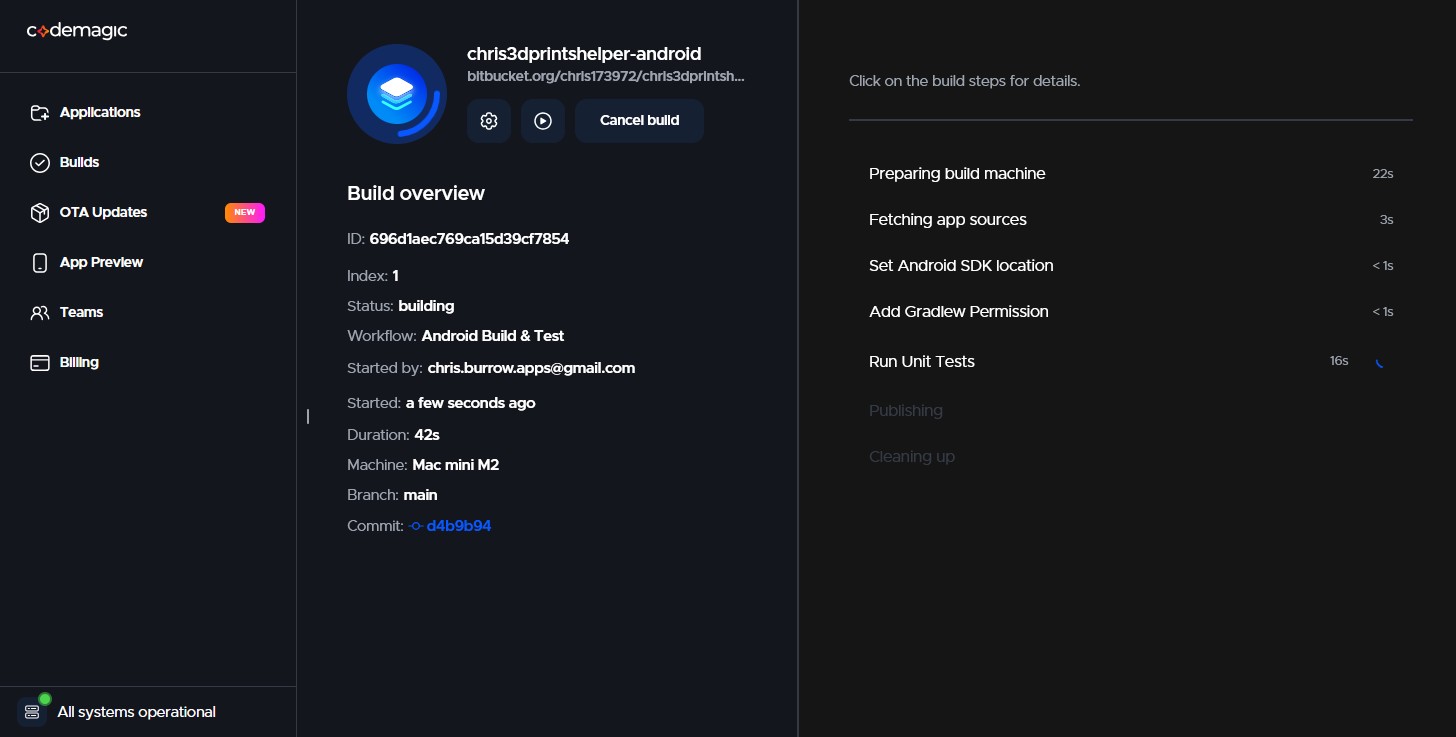Click the Applications folder icon
Screen dimensions: 1456x737
pyautogui.click(x=40, y=112)
